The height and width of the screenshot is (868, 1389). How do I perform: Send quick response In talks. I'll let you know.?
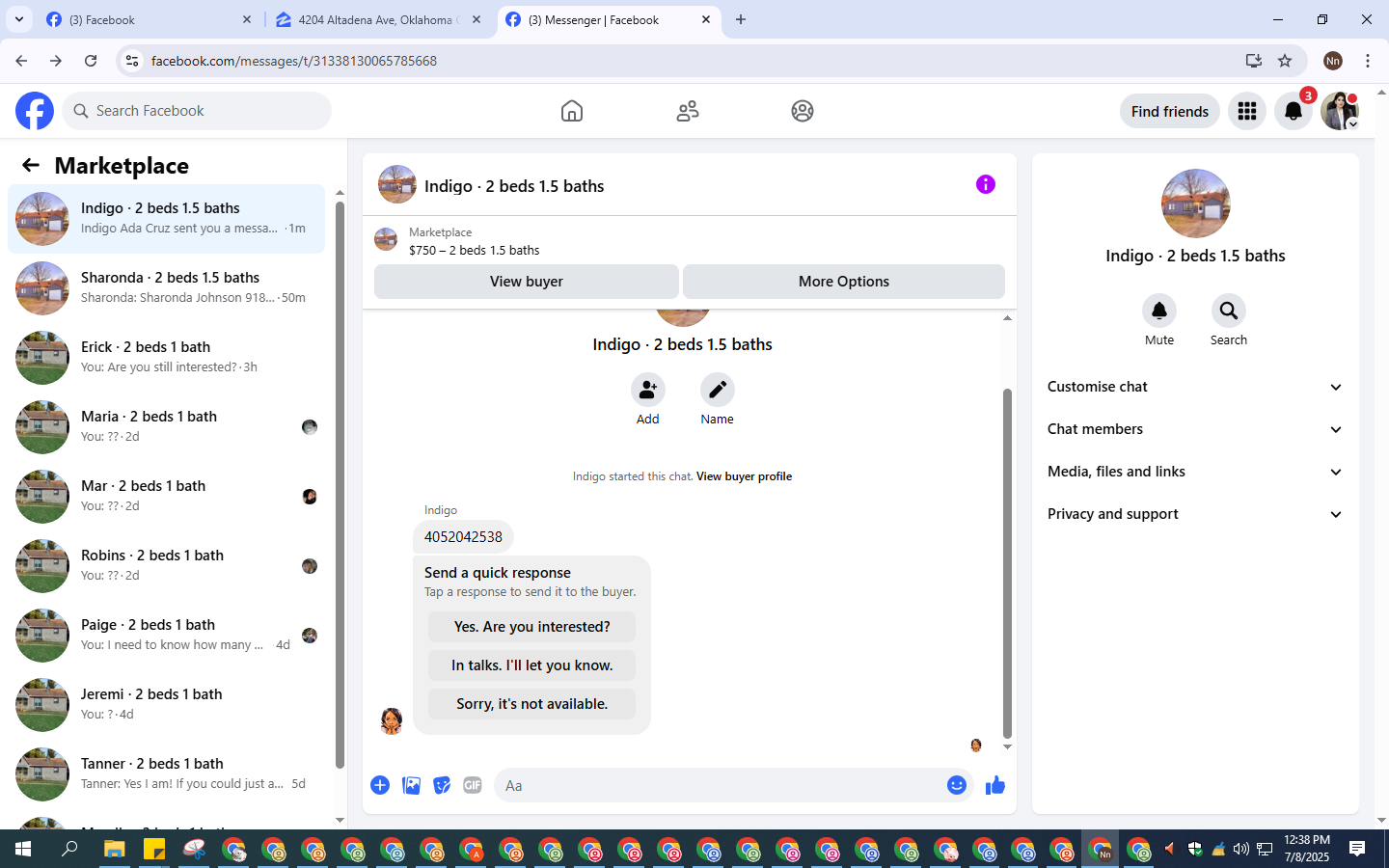(532, 665)
